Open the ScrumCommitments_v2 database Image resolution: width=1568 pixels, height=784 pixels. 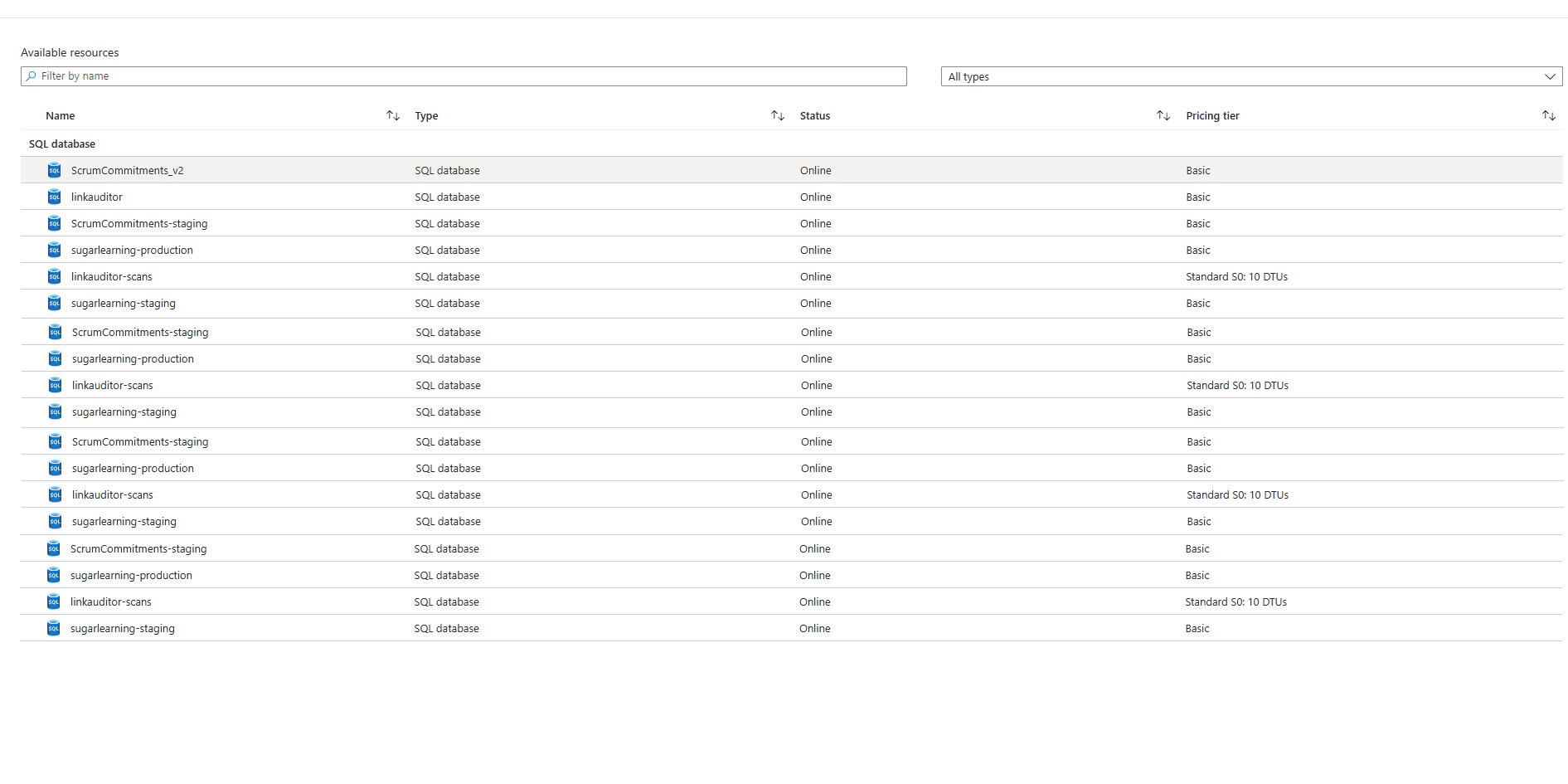coord(127,170)
